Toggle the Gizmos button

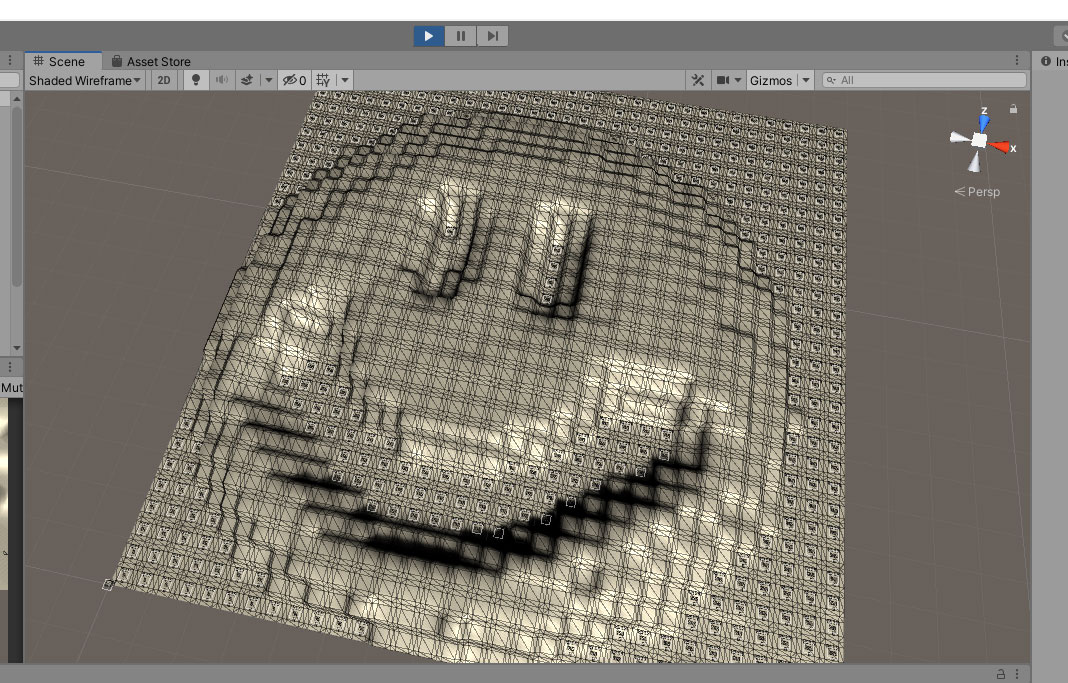(x=771, y=80)
